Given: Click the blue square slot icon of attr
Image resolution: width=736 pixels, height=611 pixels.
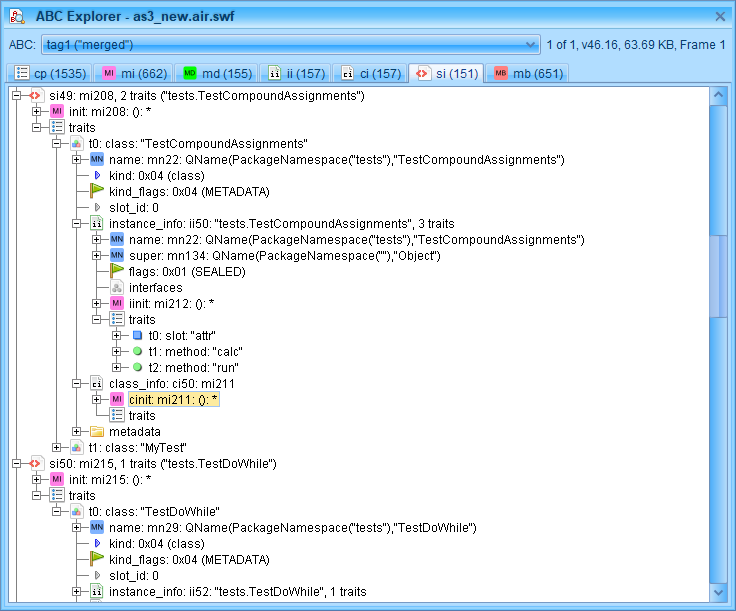Looking at the screenshot, I should pyautogui.click(x=138, y=335).
